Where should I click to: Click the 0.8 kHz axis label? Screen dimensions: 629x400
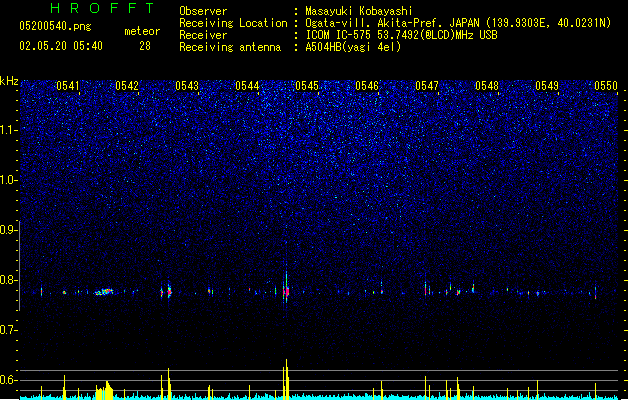coord(8,280)
